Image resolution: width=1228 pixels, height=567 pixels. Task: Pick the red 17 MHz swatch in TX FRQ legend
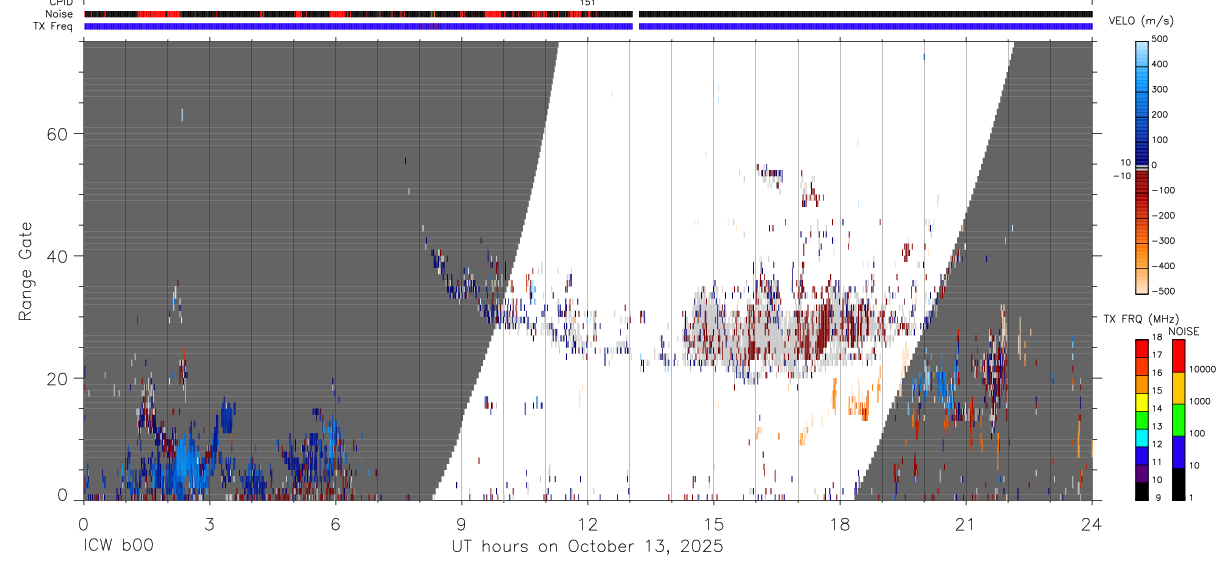pos(1141,349)
